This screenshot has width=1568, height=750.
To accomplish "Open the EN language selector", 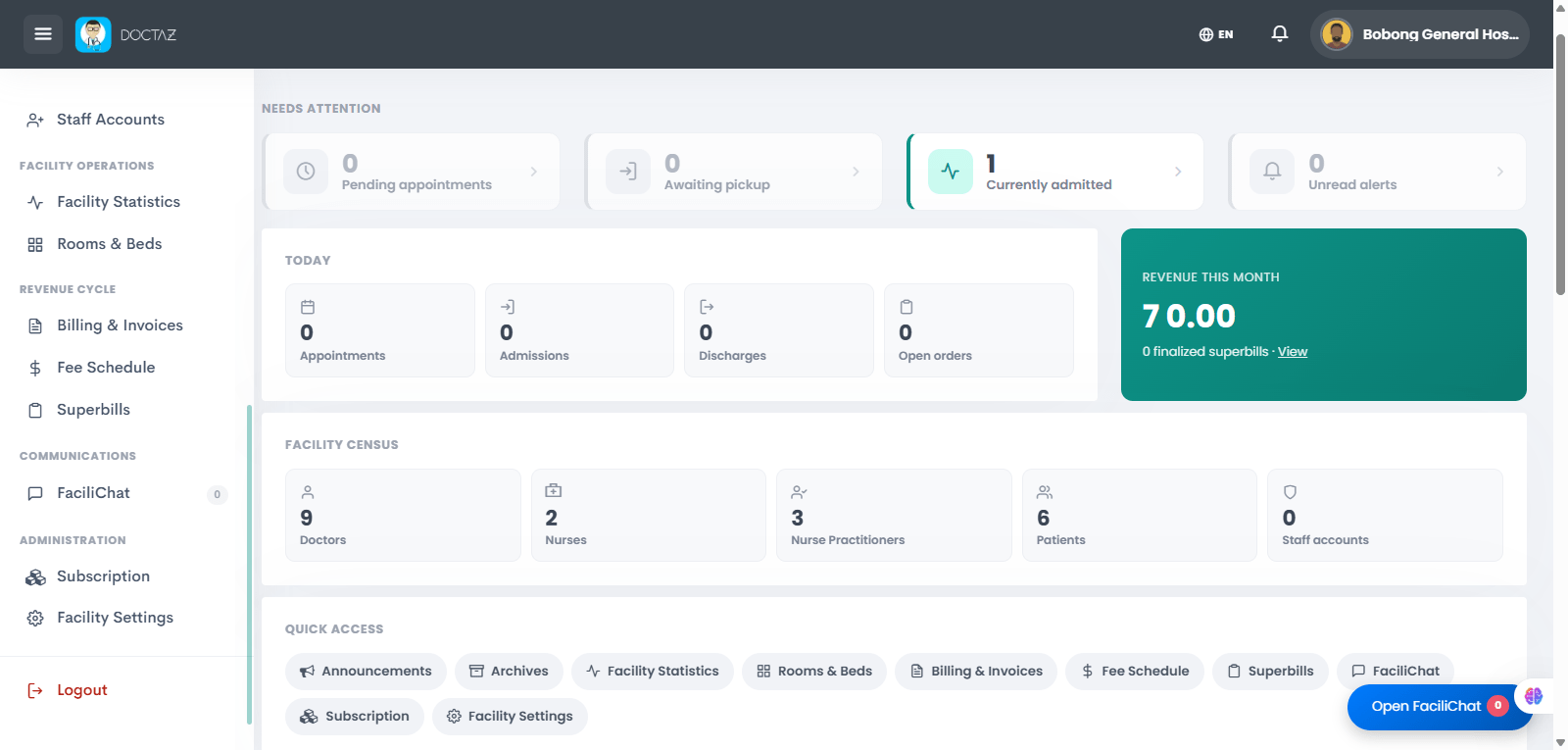I will [x=1216, y=34].
